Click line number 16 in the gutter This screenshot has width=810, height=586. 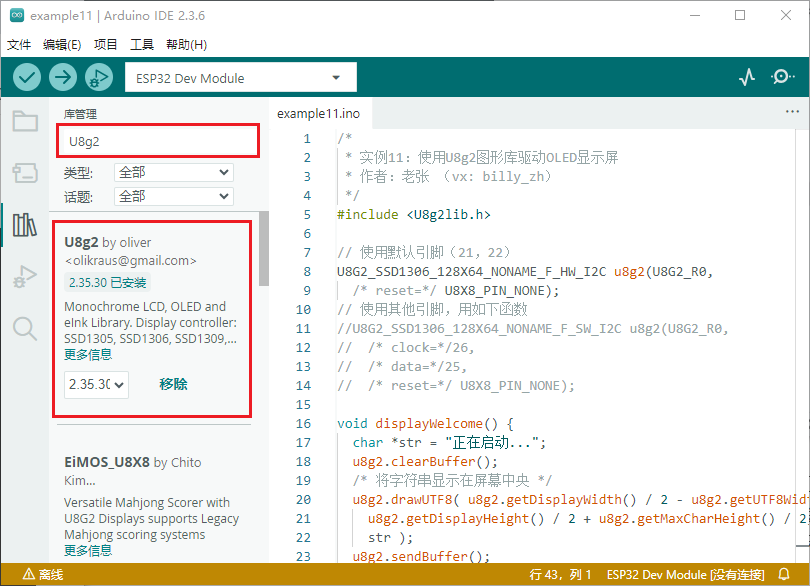[303, 424]
